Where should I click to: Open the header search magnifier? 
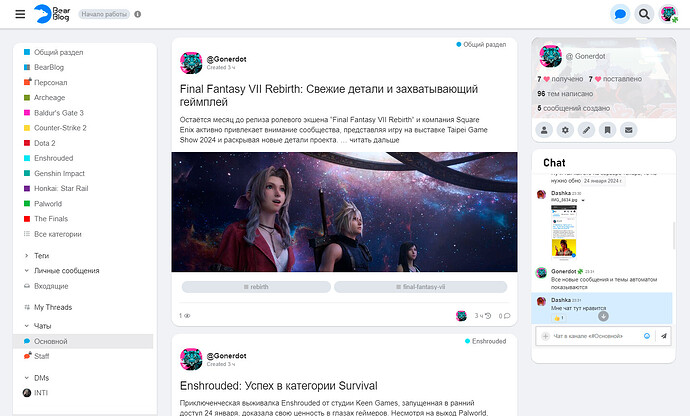pyautogui.click(x=644, y=14)
